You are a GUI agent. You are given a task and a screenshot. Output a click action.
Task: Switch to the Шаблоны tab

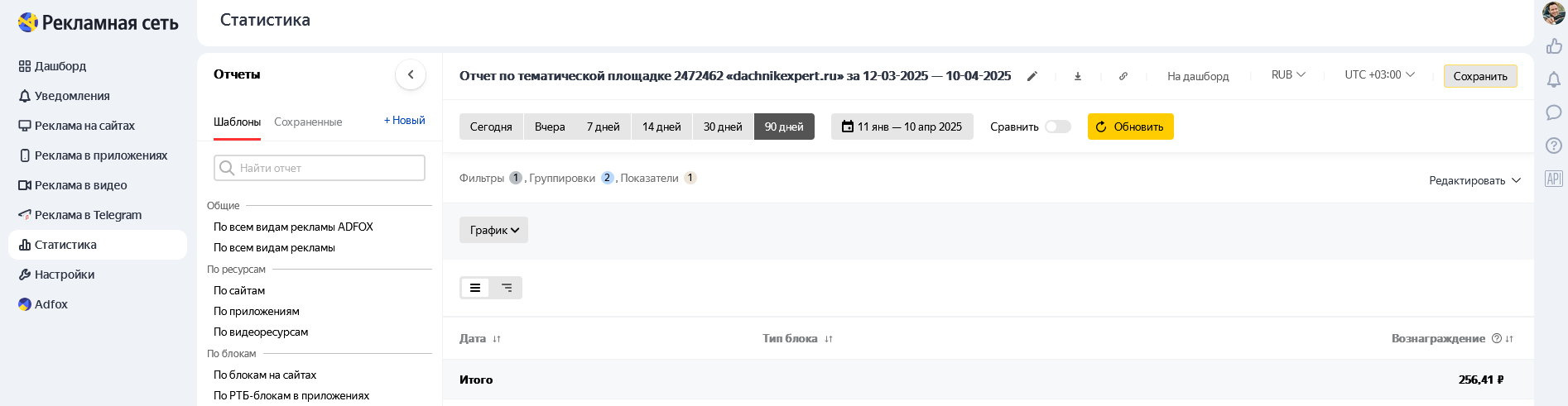click(x=237, y=122)
